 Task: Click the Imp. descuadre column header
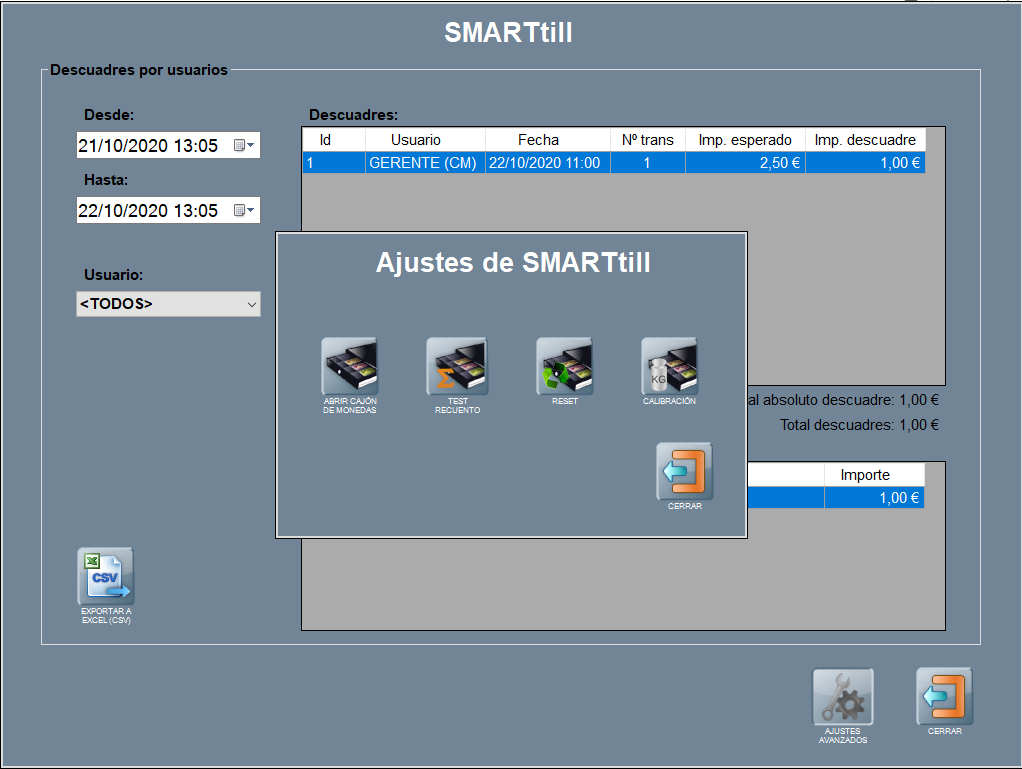pyautogui.click(x=865, y=140)
